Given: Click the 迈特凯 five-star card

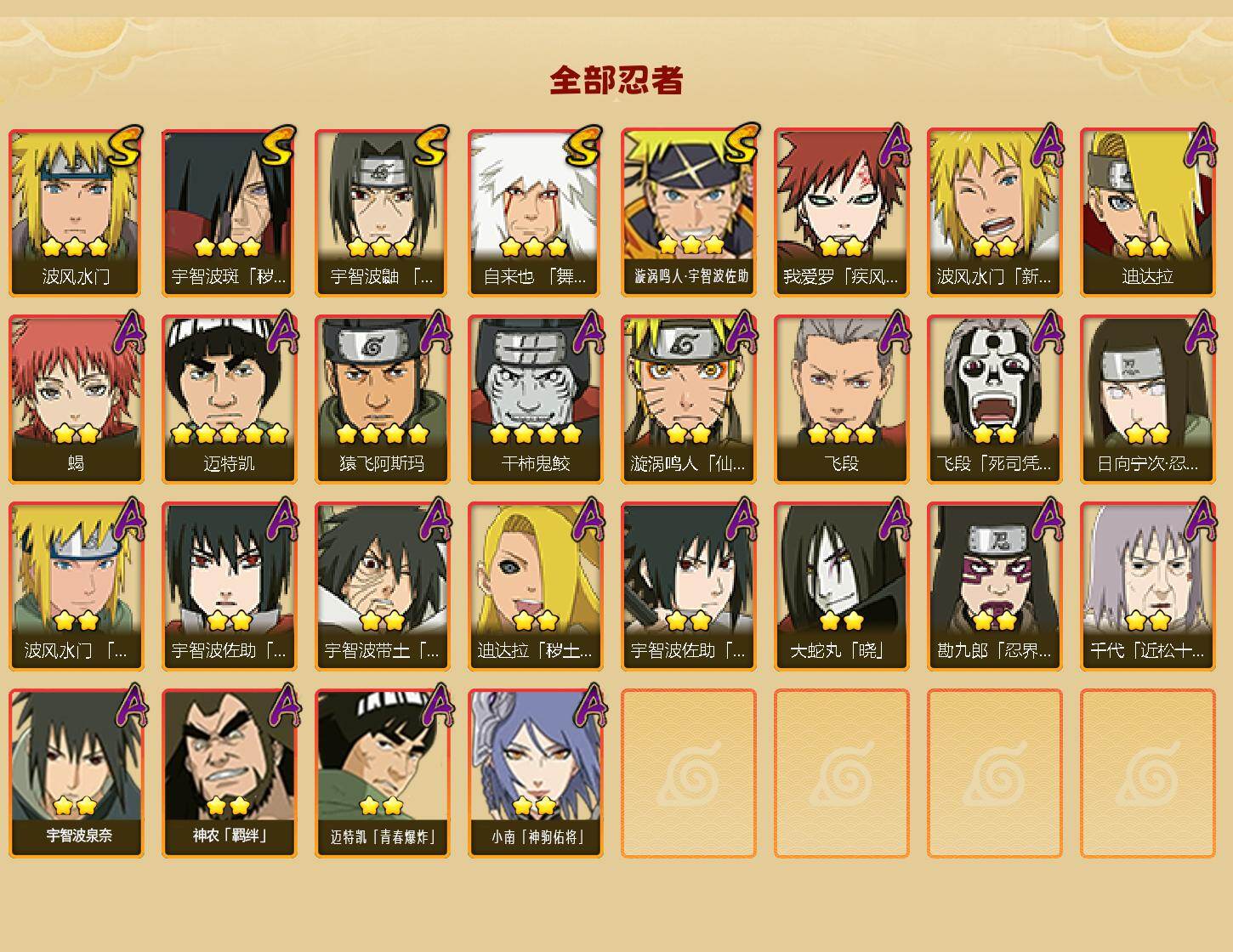Looking at the screenshot, I should tap(230, 399).
